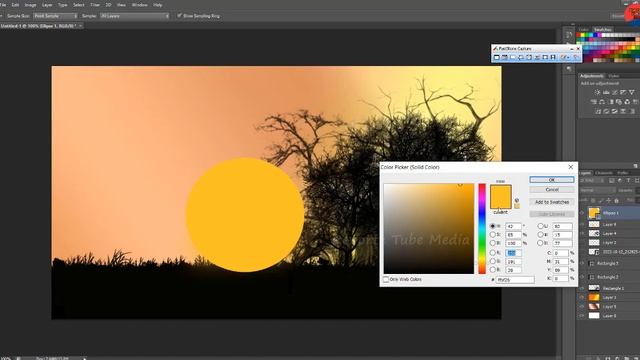Click the hex color input field
The height and width of the screenshot is (360, 640).
pyautogui.click(x=515, y=280)
